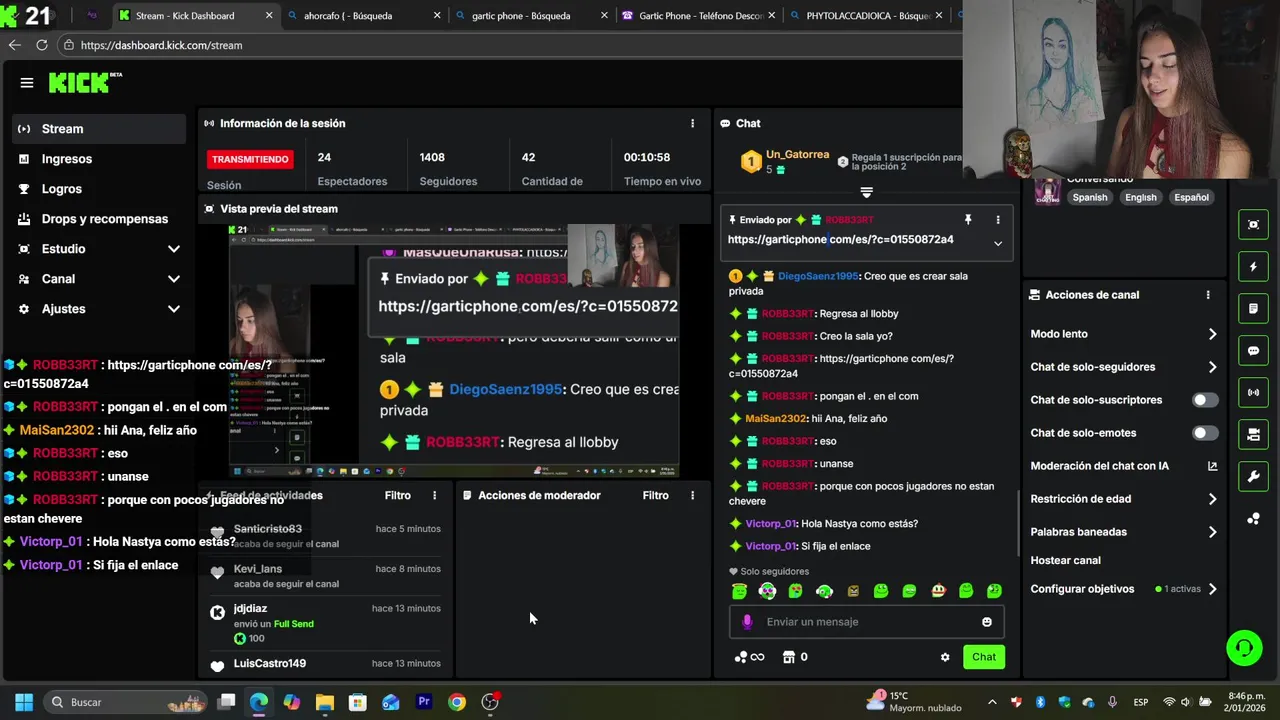Click the three-dots cluster icon in right rail
The height and width of the screenshot is (720, 1280).
[x=1253, y=519]
